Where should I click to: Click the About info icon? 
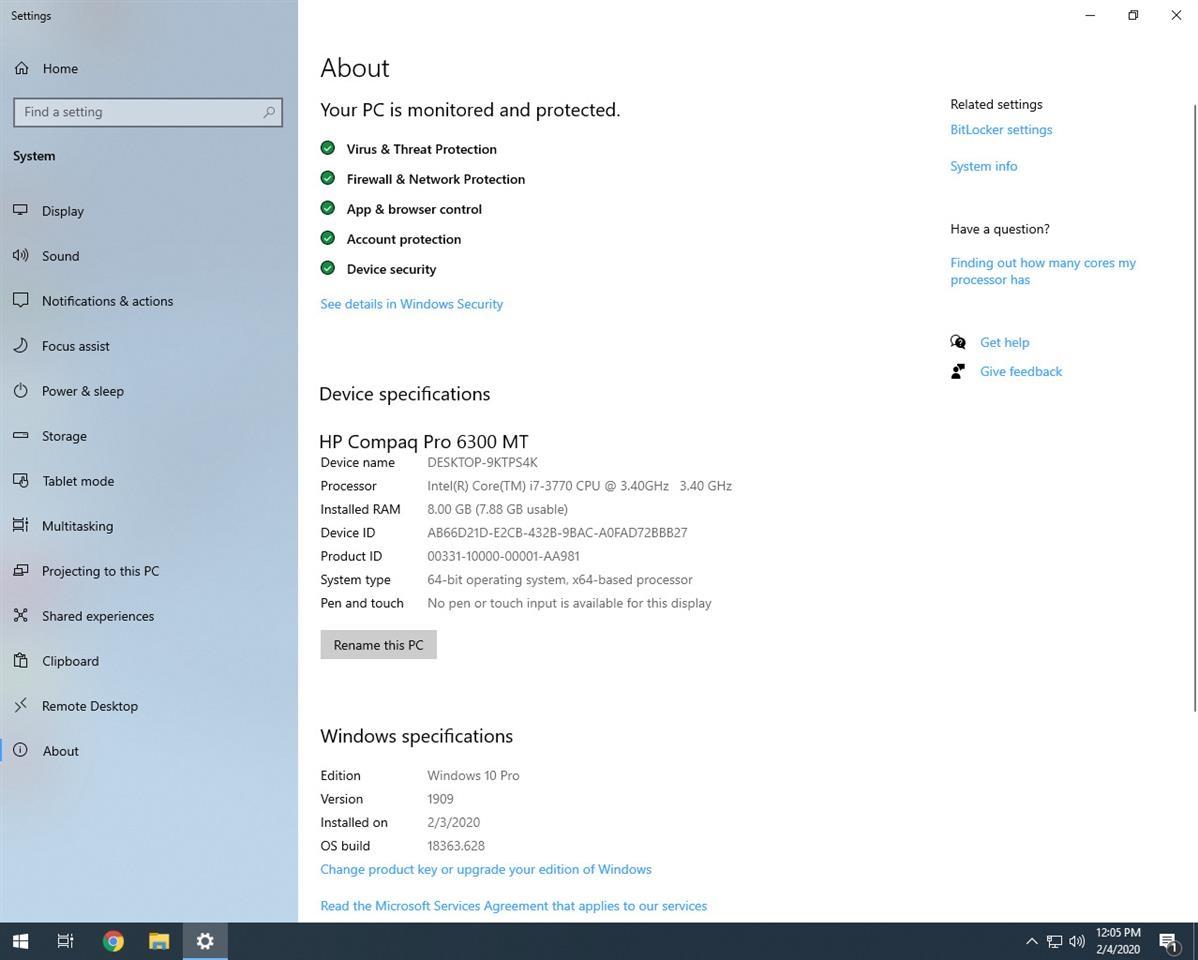point(21,750)
